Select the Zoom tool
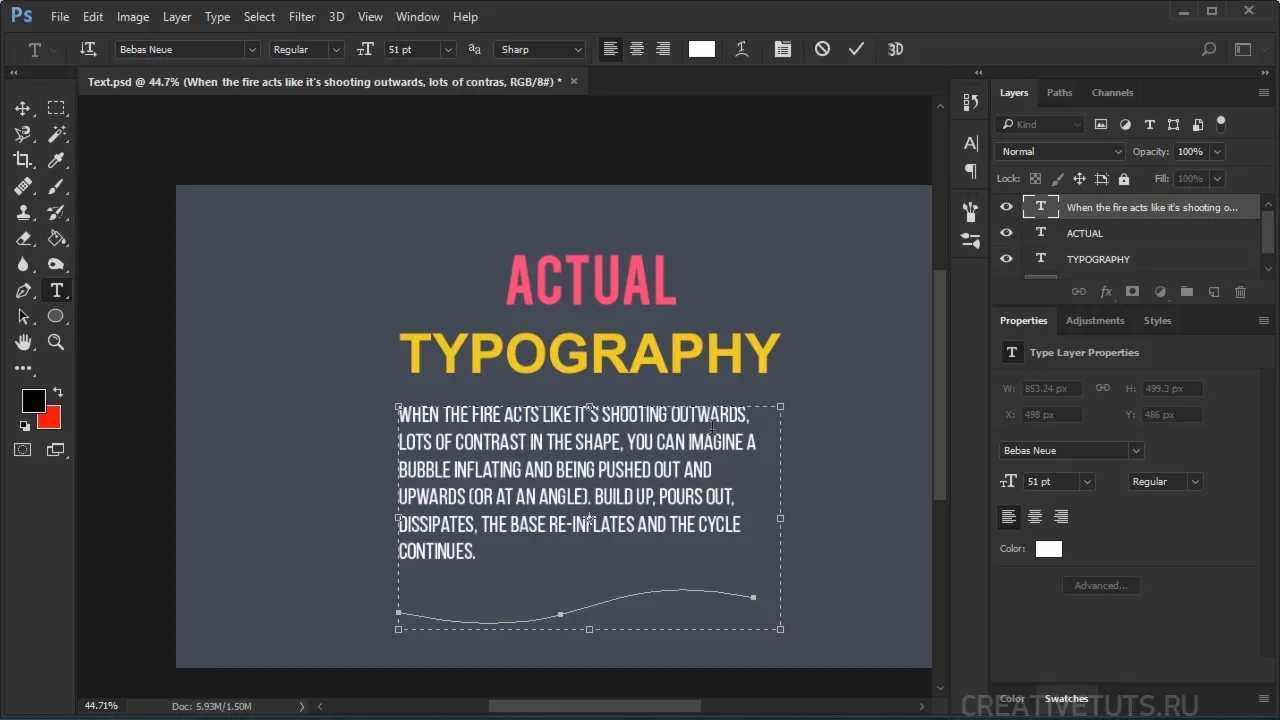Screen dimensions: 1280x720 click(56, 342)
